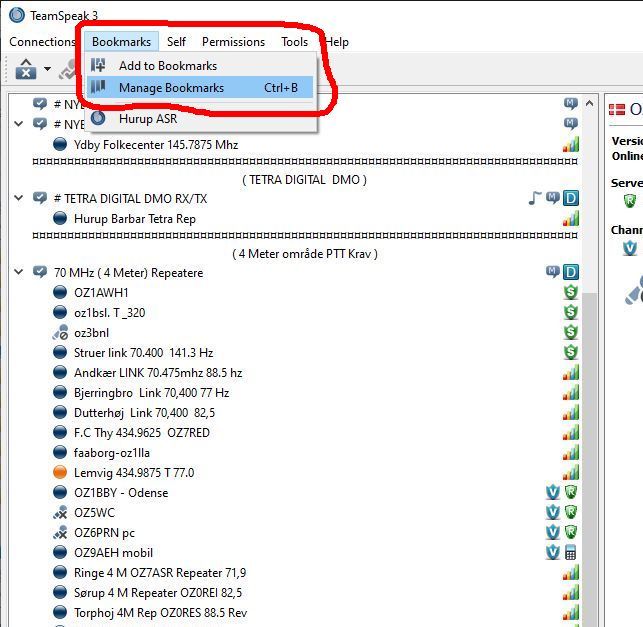Select Bjerringbro Link 70,400 77 Hz
This screenshot has height=627, width=643.
click(x=151, y=393)
